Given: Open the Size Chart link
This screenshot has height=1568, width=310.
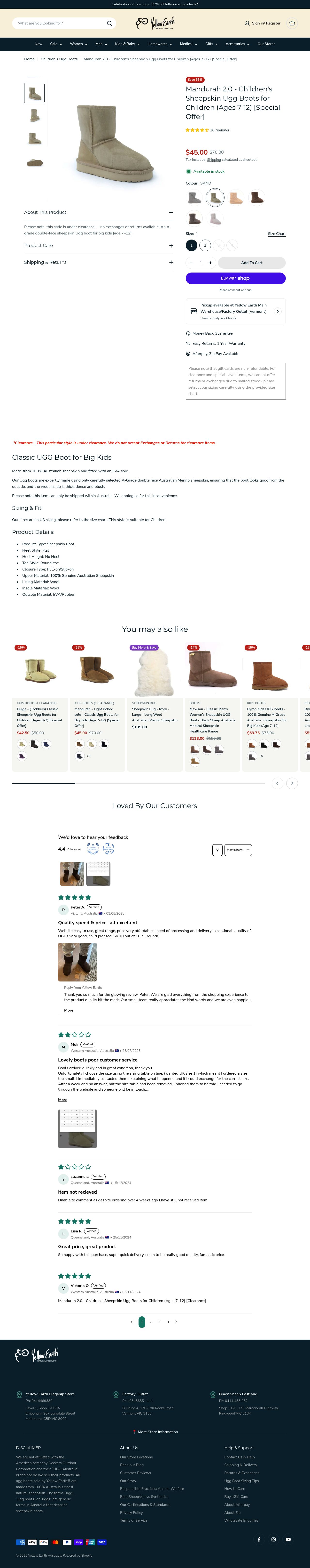Looking at the screenshot, I should pos(277,234).
